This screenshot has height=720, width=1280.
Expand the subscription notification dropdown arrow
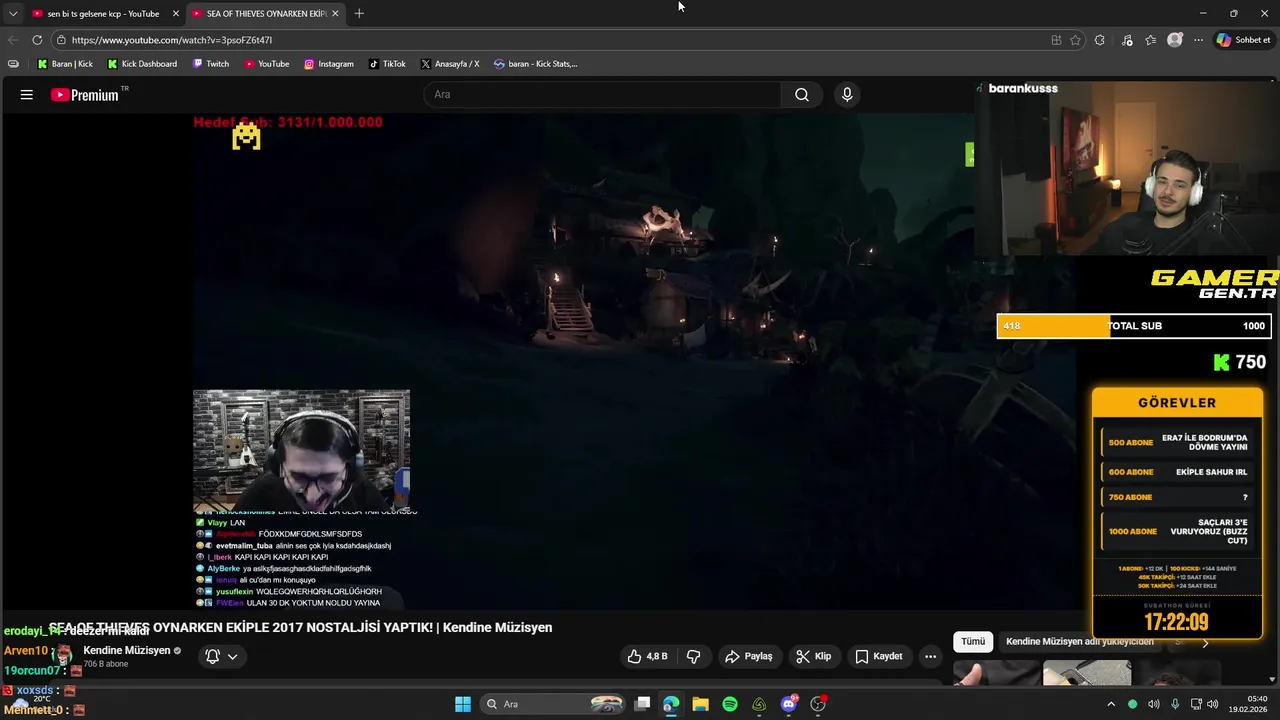tap(232, 656)
